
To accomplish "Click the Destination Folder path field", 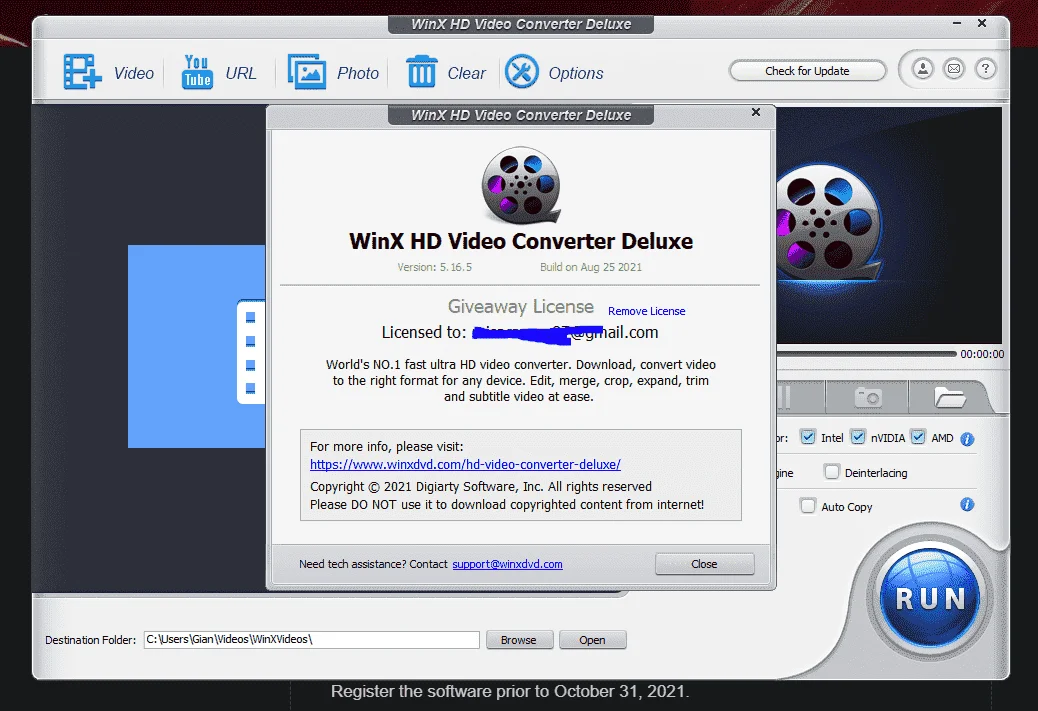I will (312, 640).
